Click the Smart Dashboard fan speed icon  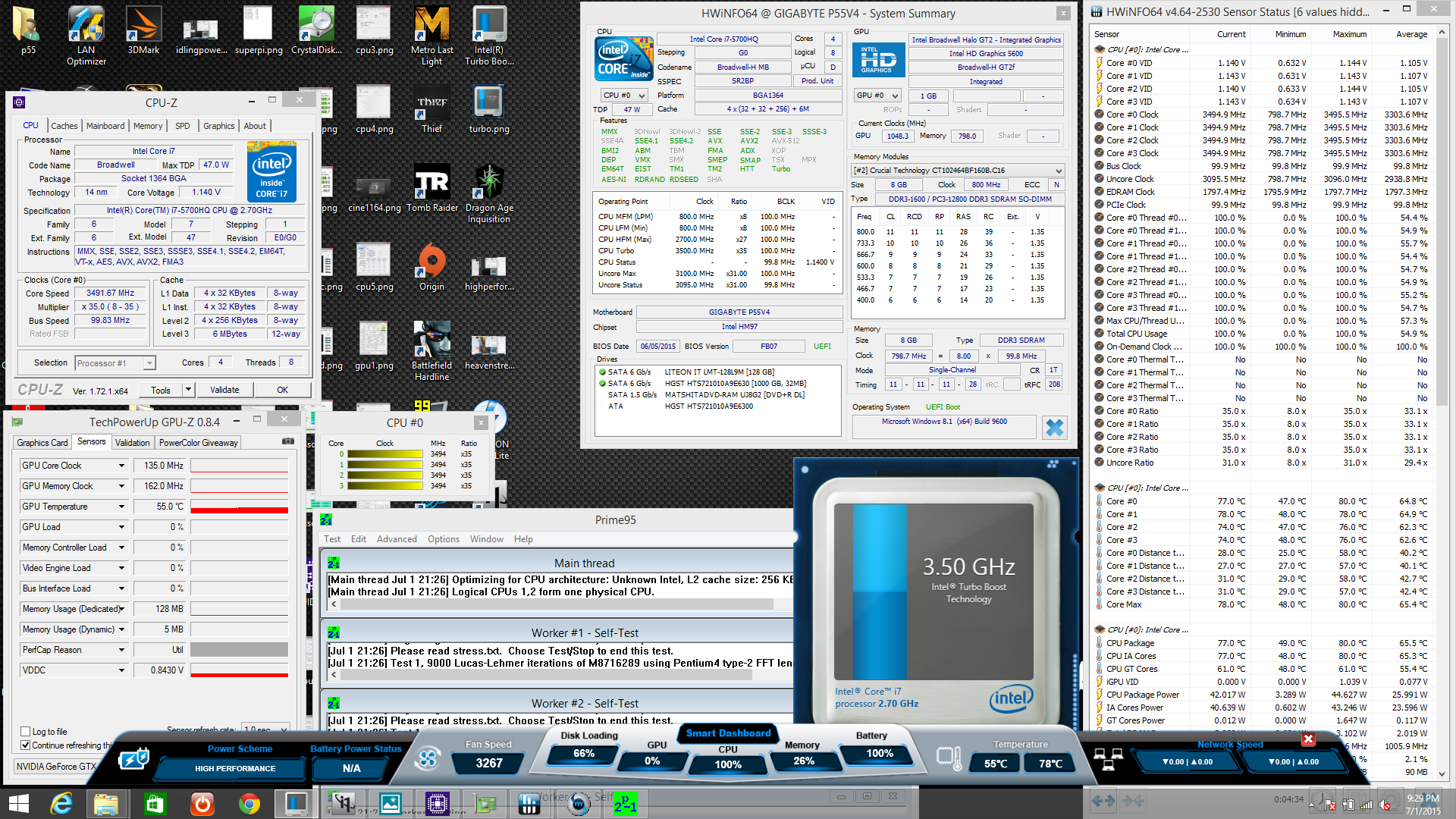(427, 758)
